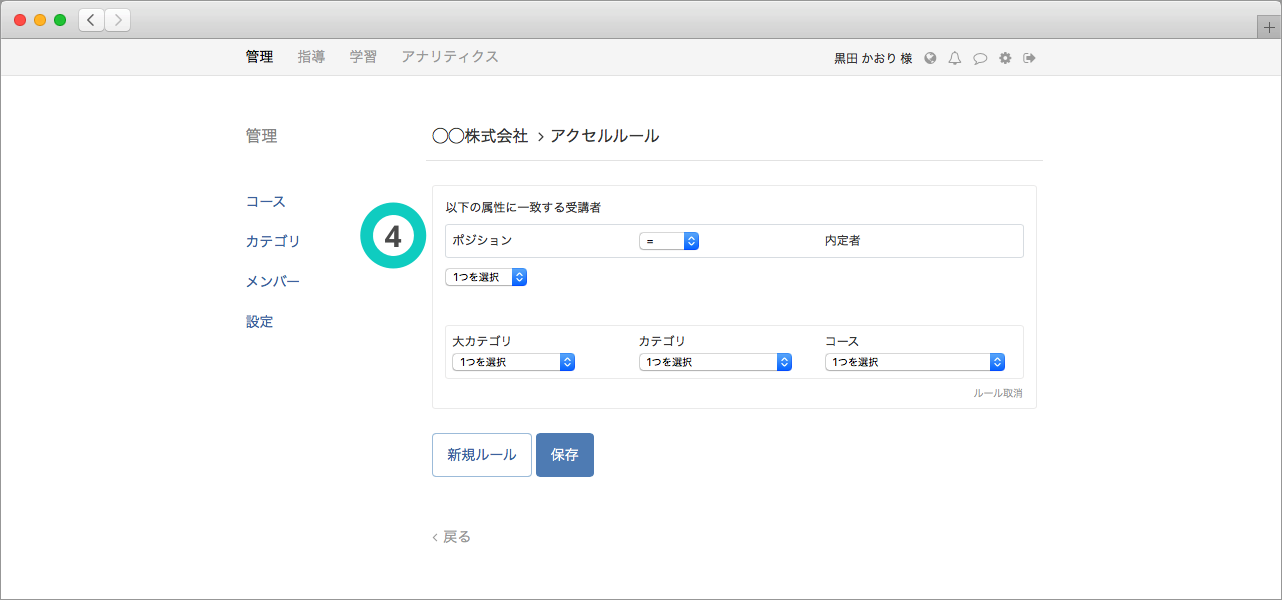The image size is (1282, 600).
Task: Open メンバー in the sidebar
Action: [x=273, y=282]
